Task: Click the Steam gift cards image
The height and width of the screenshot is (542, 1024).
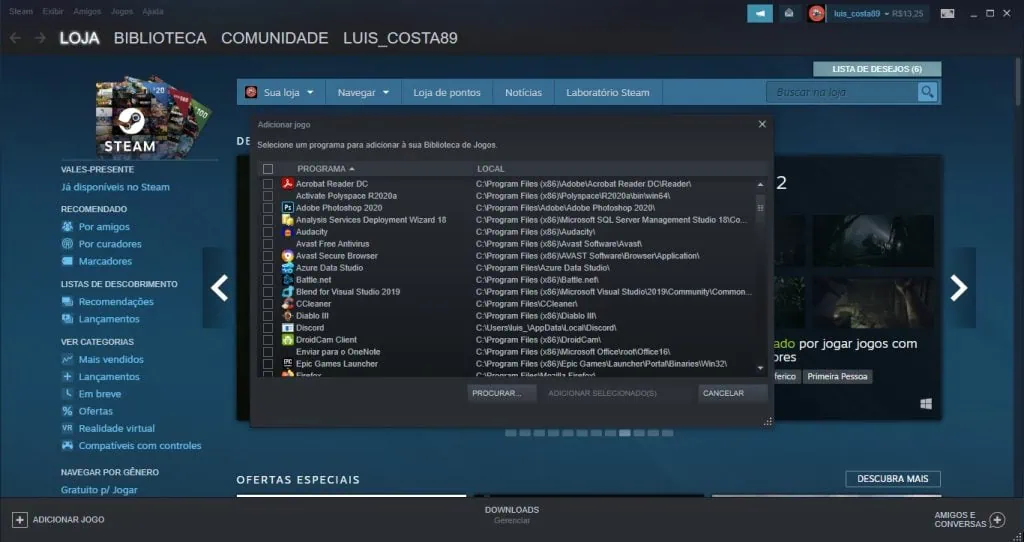Action: (152, 116)
